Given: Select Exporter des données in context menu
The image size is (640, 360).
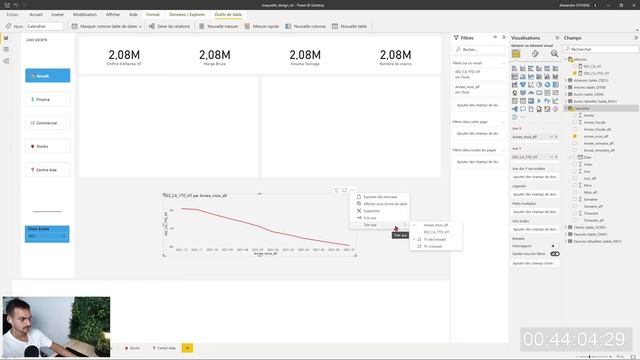Looking at the screenshot, I should (x=380, y=197).
